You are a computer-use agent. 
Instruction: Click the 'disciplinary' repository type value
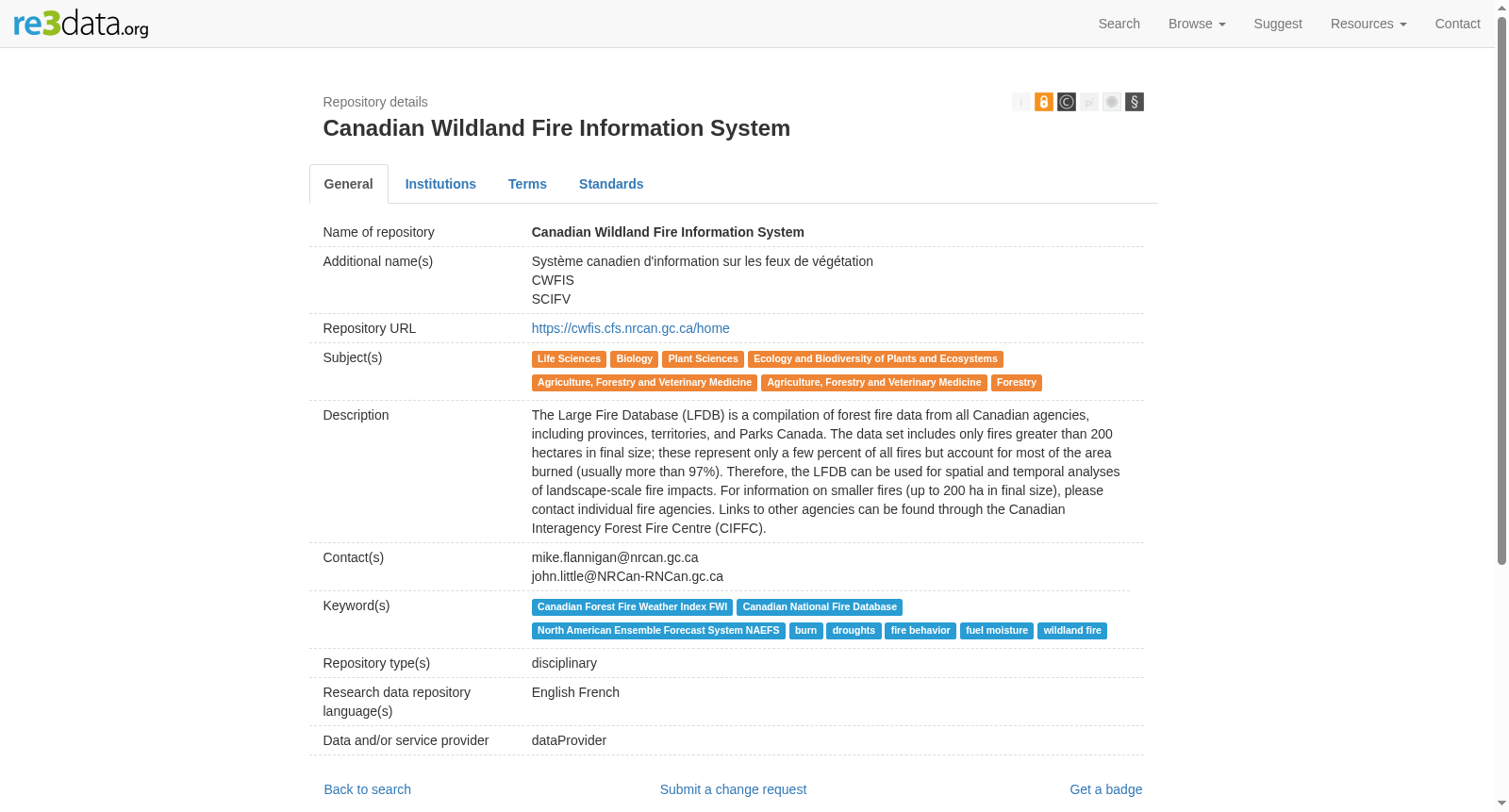(564, 663)
